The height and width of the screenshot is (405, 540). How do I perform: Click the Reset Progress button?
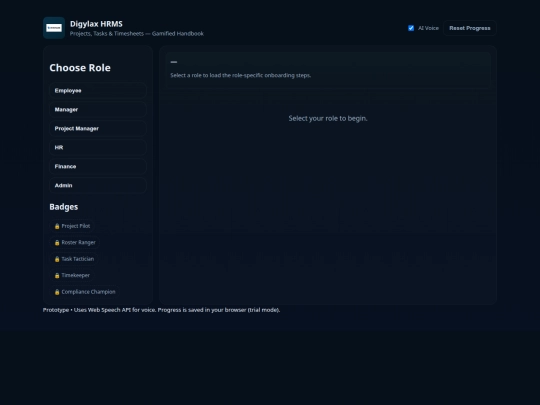pyautogui.click(x=470, y=28)
